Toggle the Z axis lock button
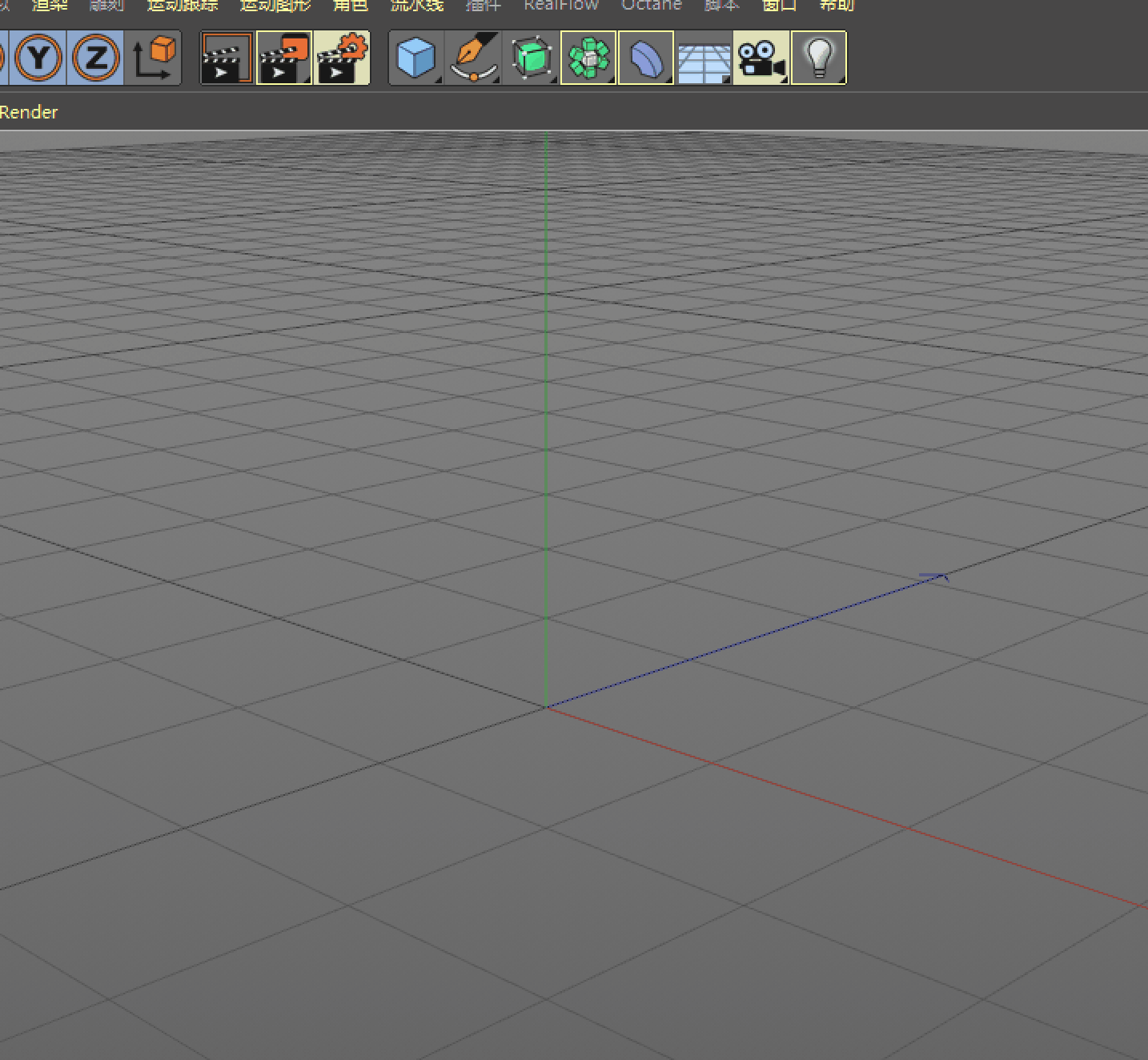The height and width of the screenshot is (1060, 1148). 96,58
